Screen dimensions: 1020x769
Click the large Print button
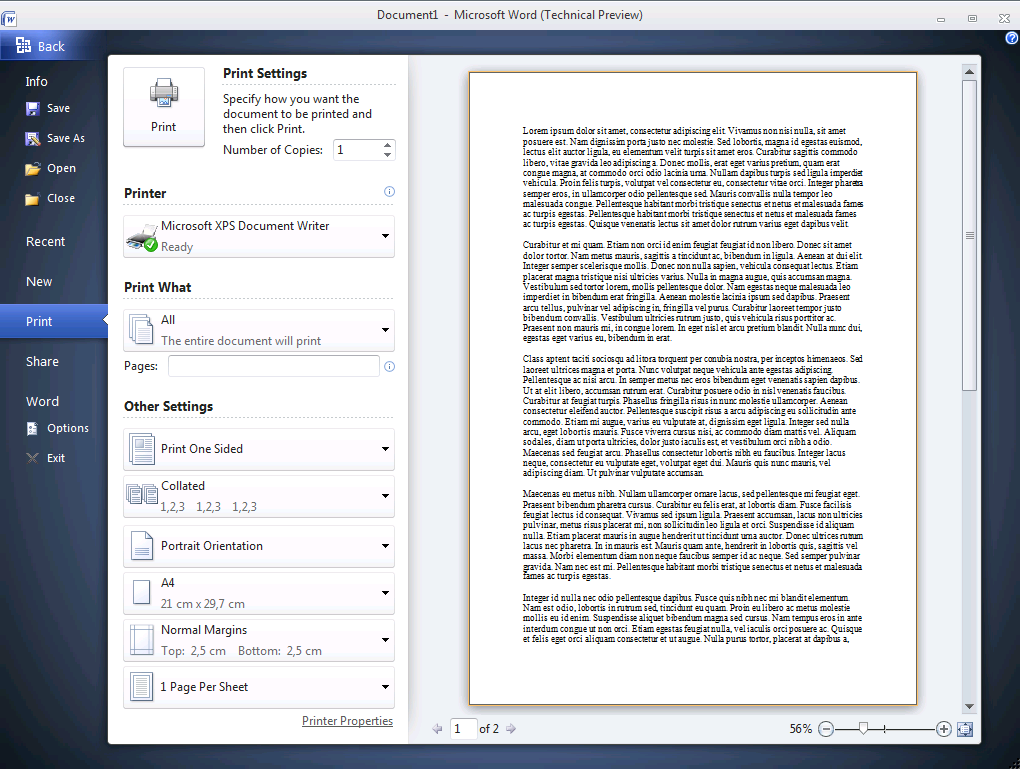coord(164,107)
